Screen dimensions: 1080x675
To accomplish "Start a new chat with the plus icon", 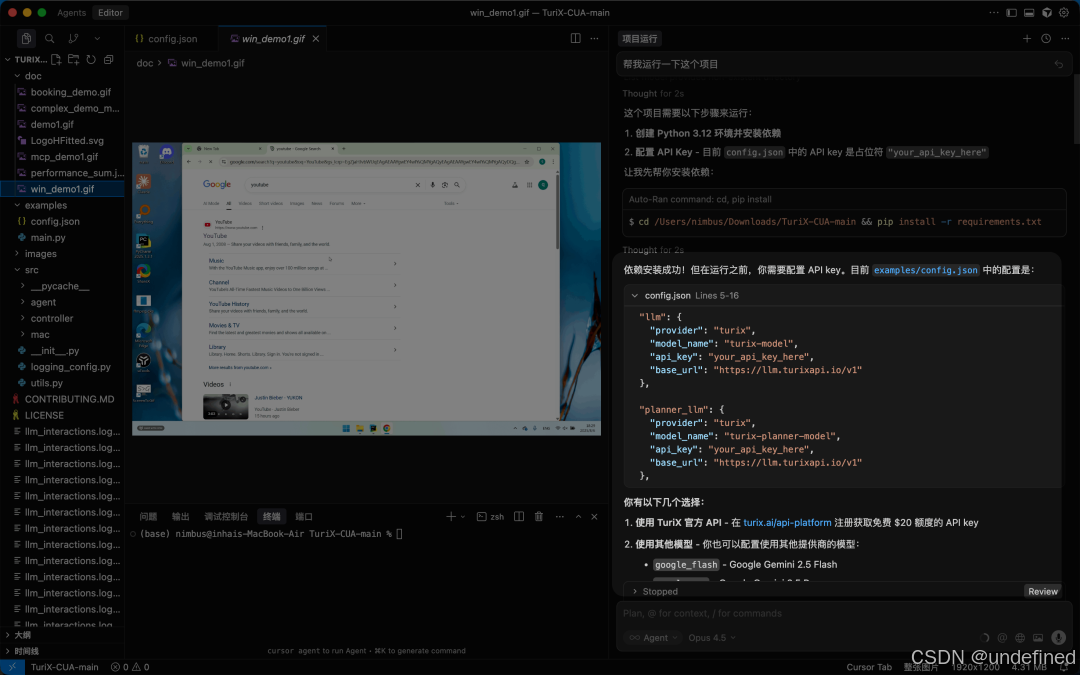I will click(1028, 38).
